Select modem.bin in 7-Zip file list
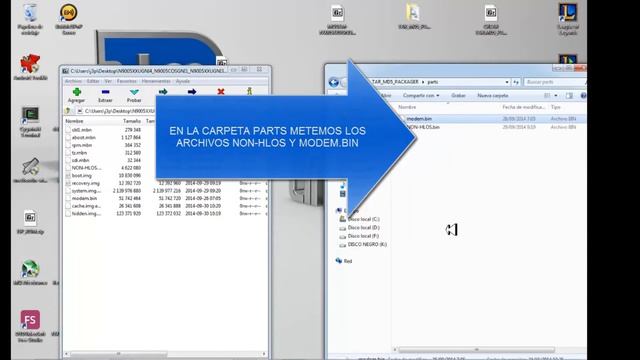The height and width of the screenshot is (360, 640). pos(84,198)
